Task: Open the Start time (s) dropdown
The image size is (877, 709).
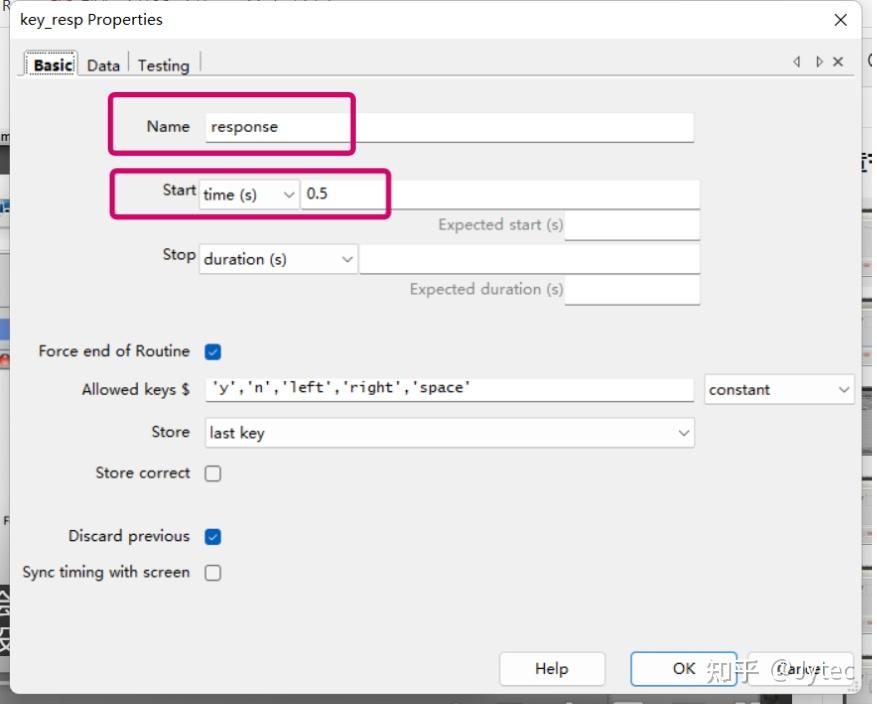Action: coord(249,195)
